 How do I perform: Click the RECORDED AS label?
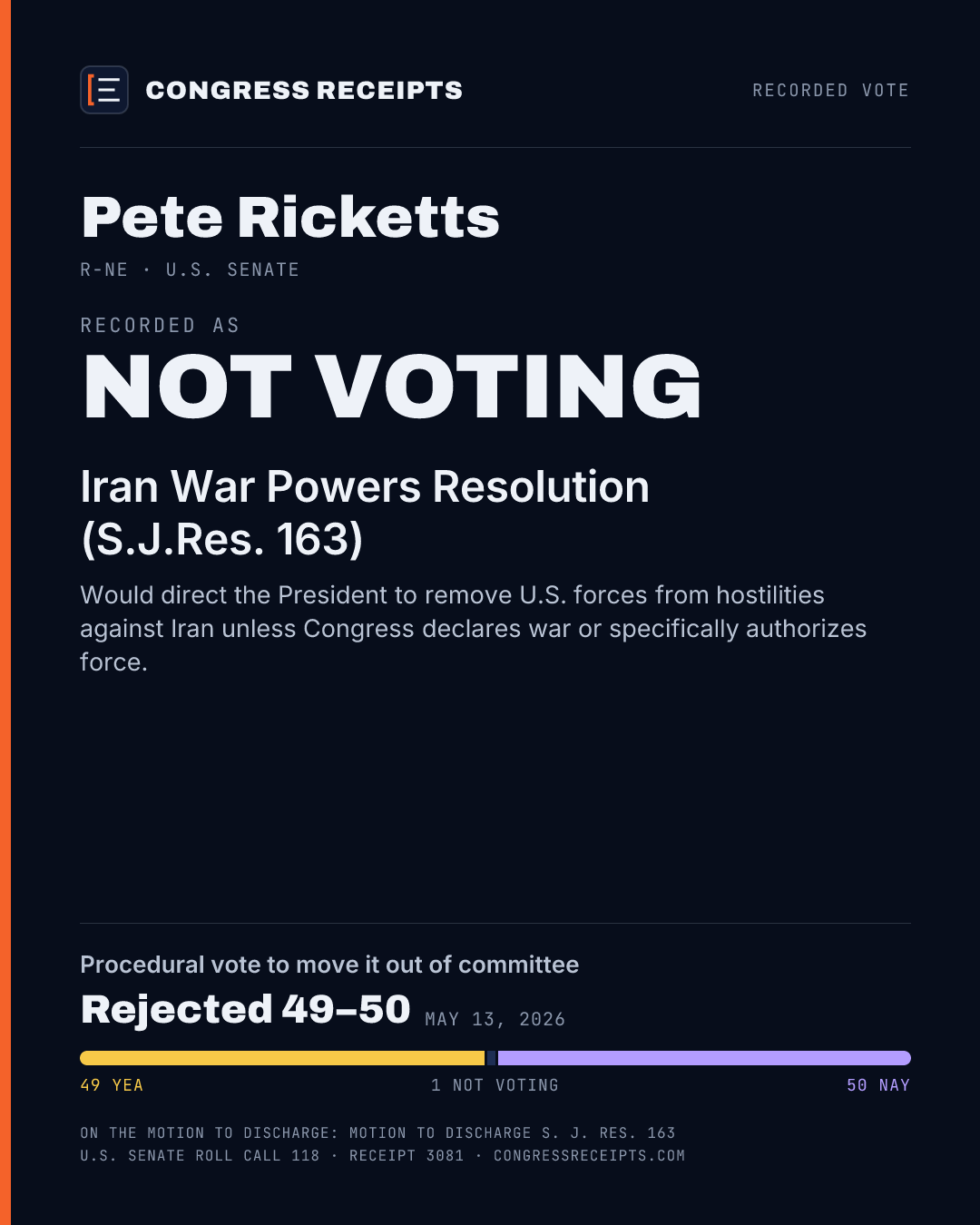(x=160, y=325)
